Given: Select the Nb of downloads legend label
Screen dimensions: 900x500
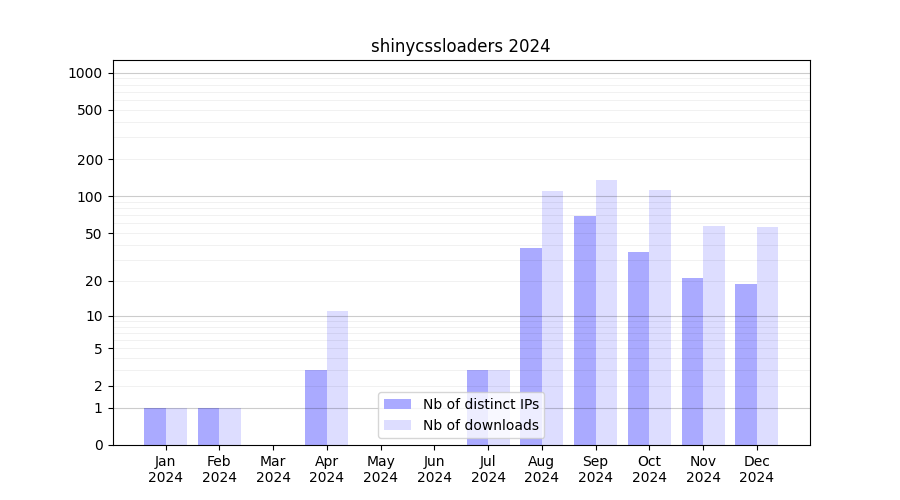Looking at the screenshot, I should click(480, 425).
